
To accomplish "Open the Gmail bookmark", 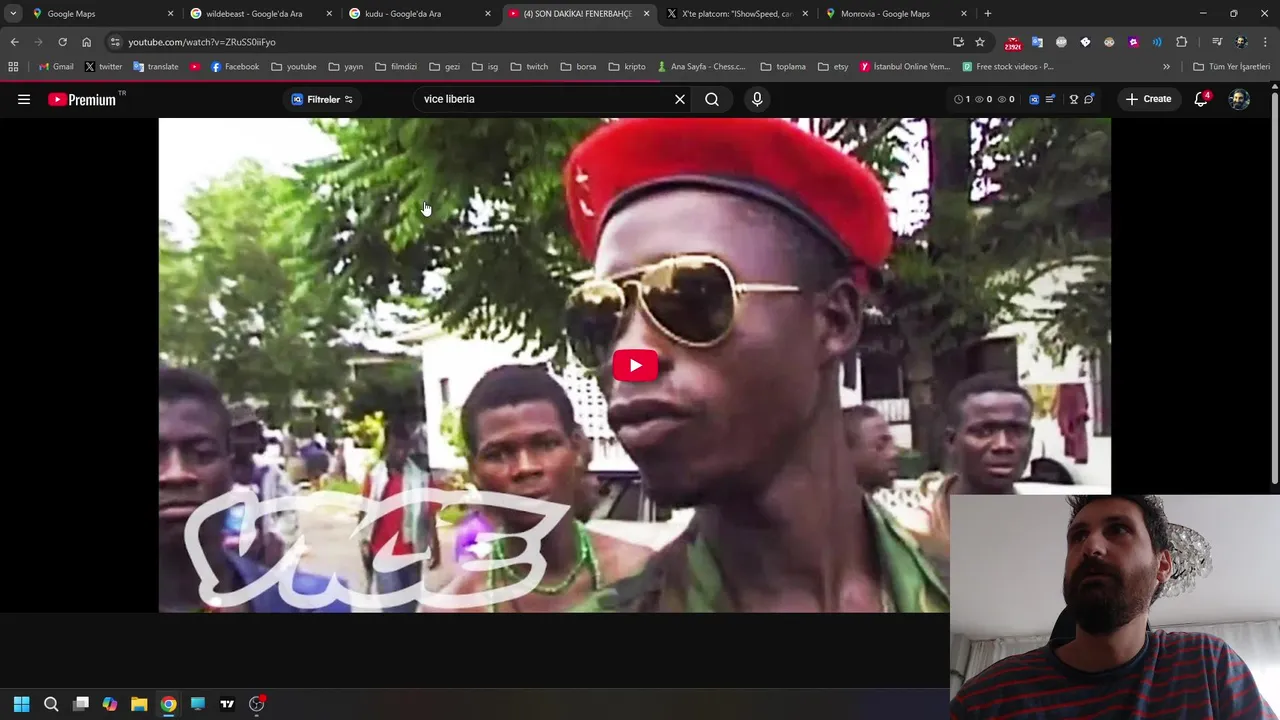I will point(56,67).
